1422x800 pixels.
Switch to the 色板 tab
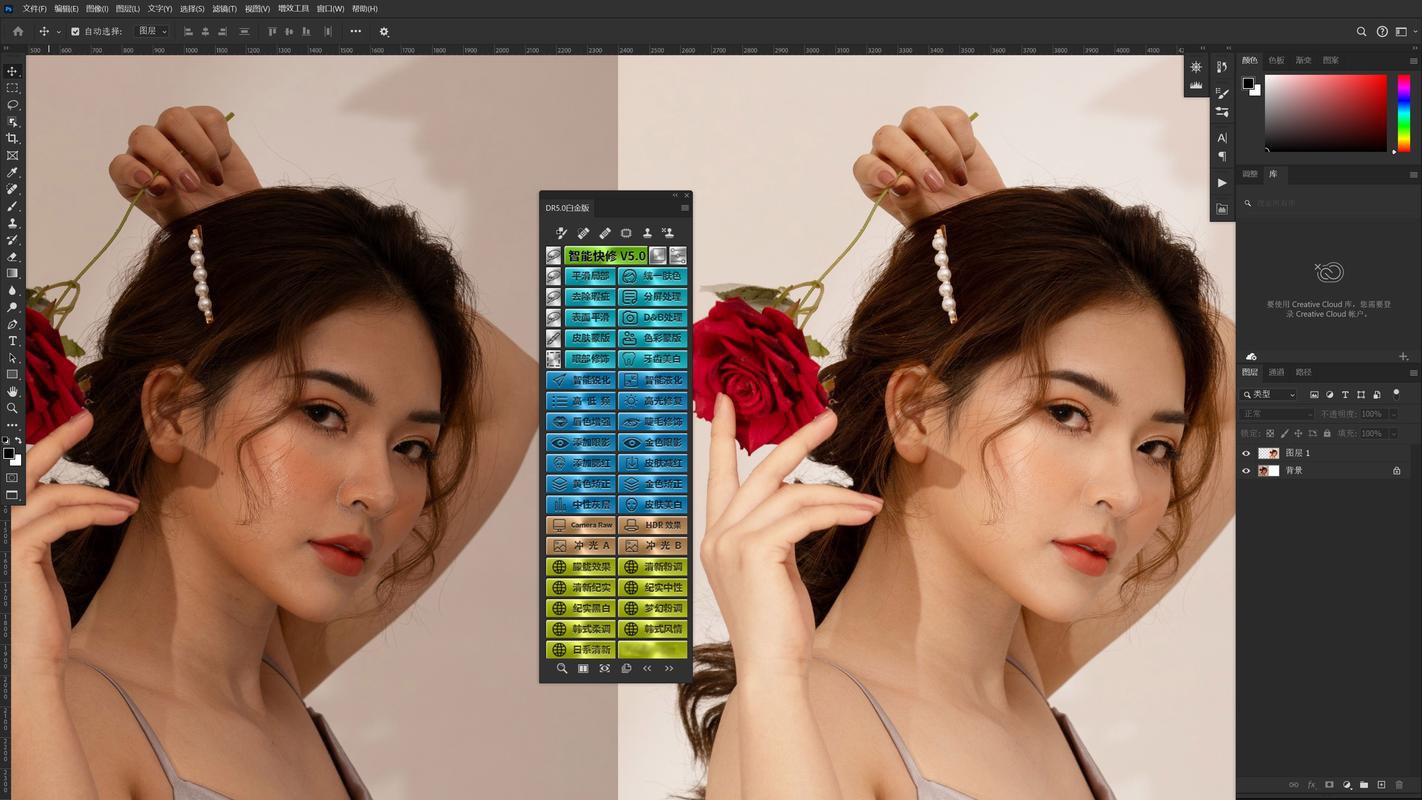(x=1276, y=60)
